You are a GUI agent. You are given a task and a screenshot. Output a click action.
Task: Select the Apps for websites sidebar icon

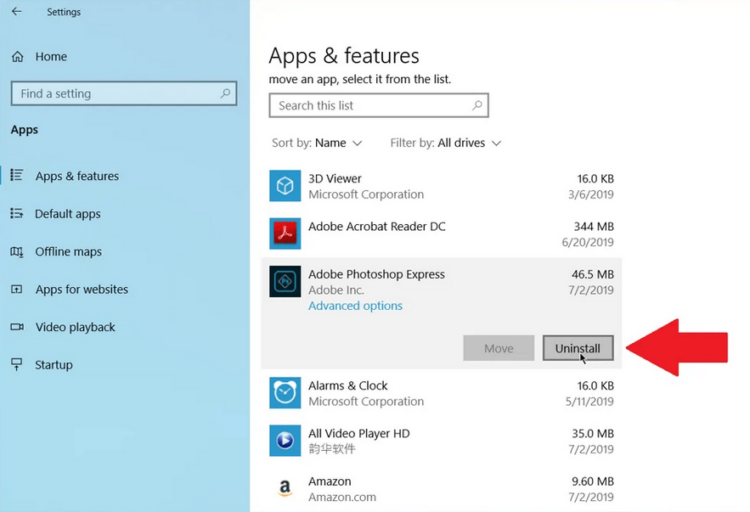click(17, 289)
